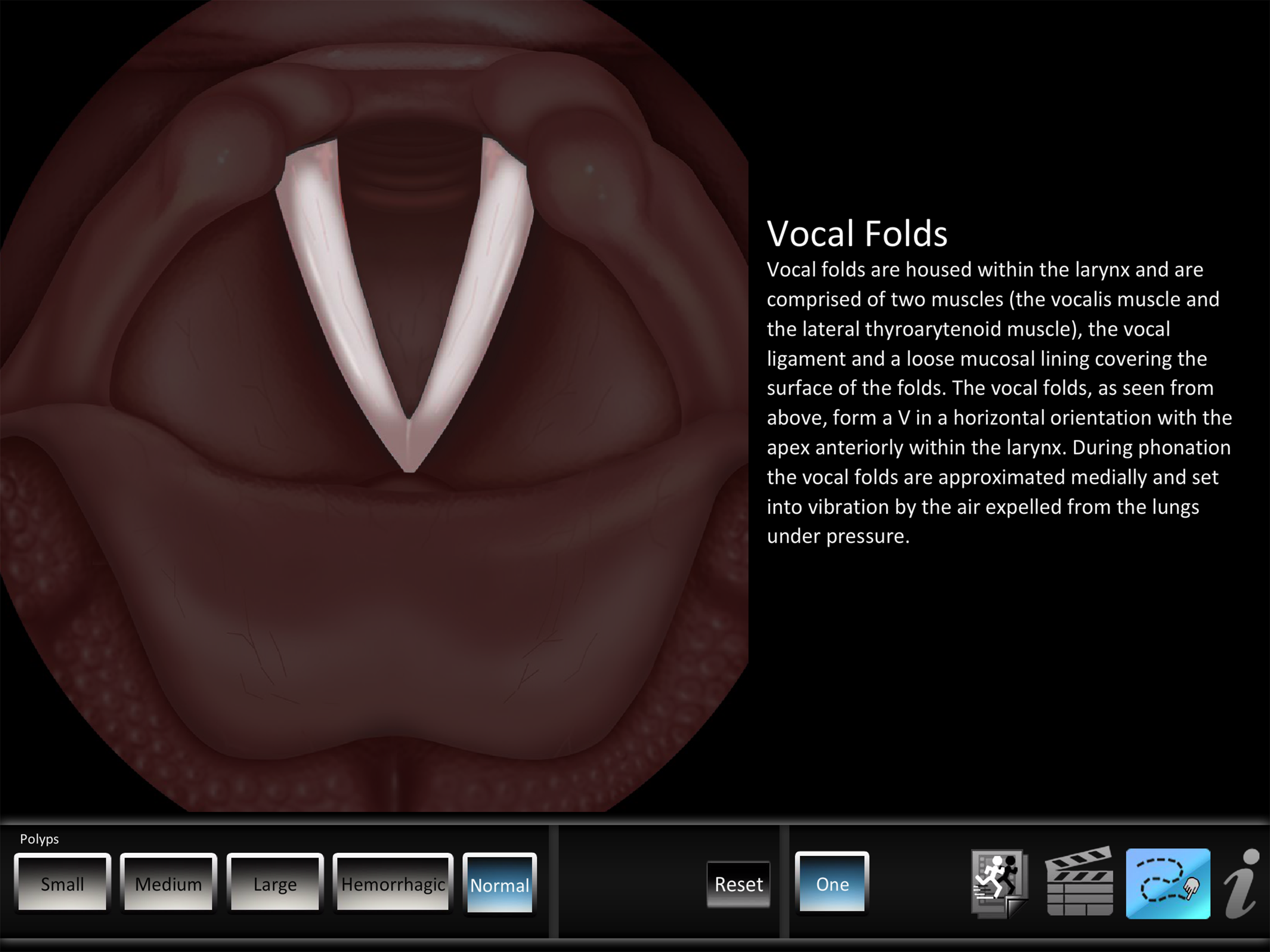Click the Polyps section label
The image size is (1270, 952).
pos(39,839)
